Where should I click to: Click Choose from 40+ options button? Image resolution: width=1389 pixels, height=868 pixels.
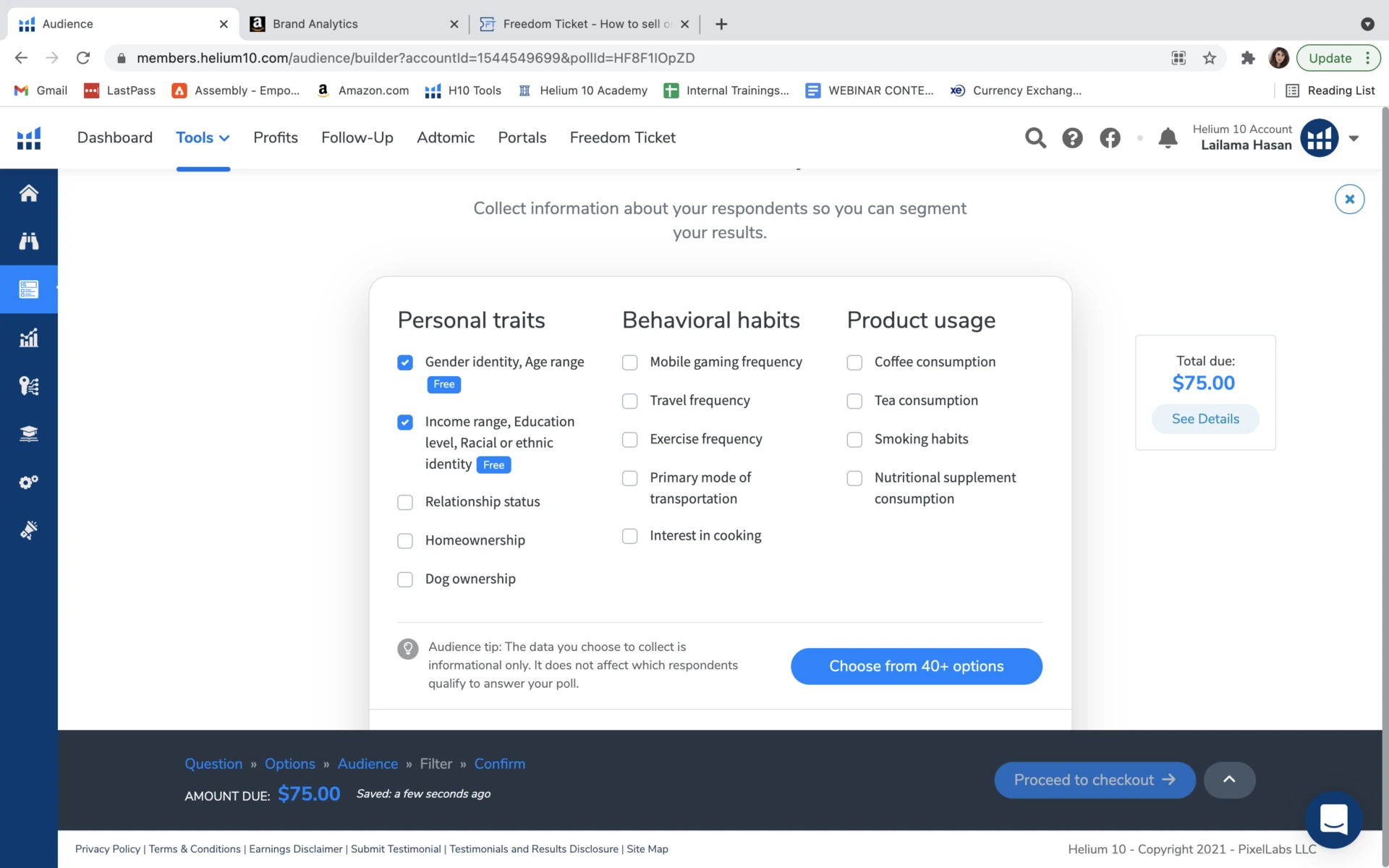click(x=916, y=666)
